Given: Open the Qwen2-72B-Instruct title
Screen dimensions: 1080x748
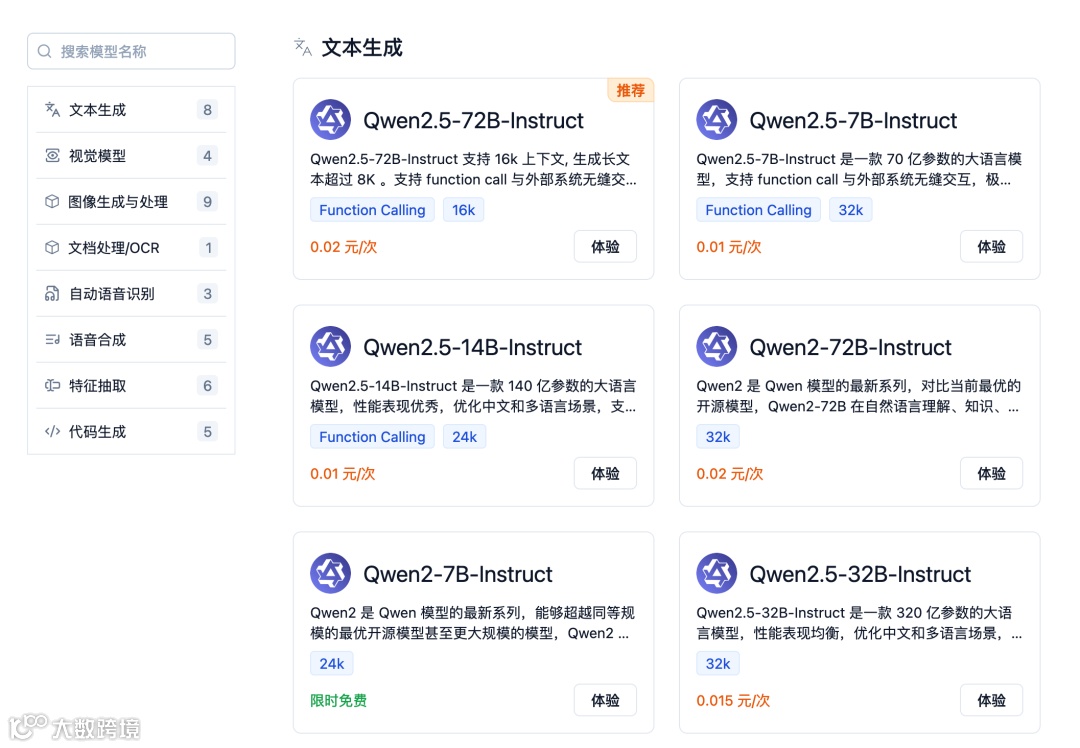Looking at the screenshot, I should point(851,347).
